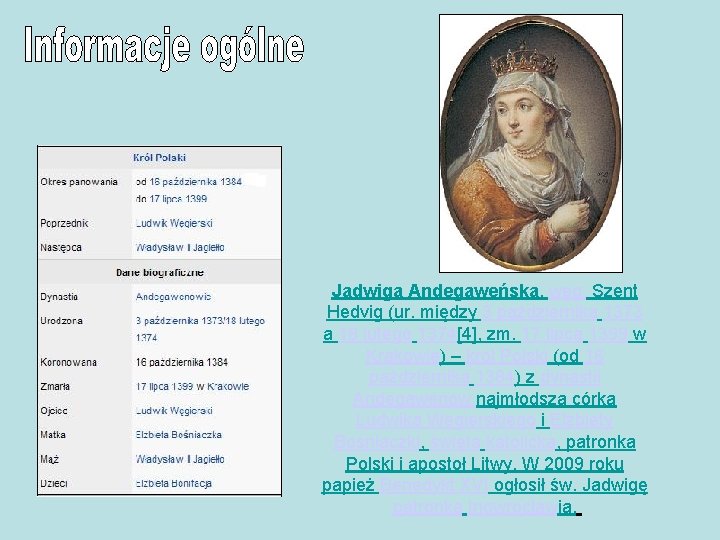720x540 pixels.
Task: Click '16 października 1384' in Koronowana row
Action: [182, 362]
